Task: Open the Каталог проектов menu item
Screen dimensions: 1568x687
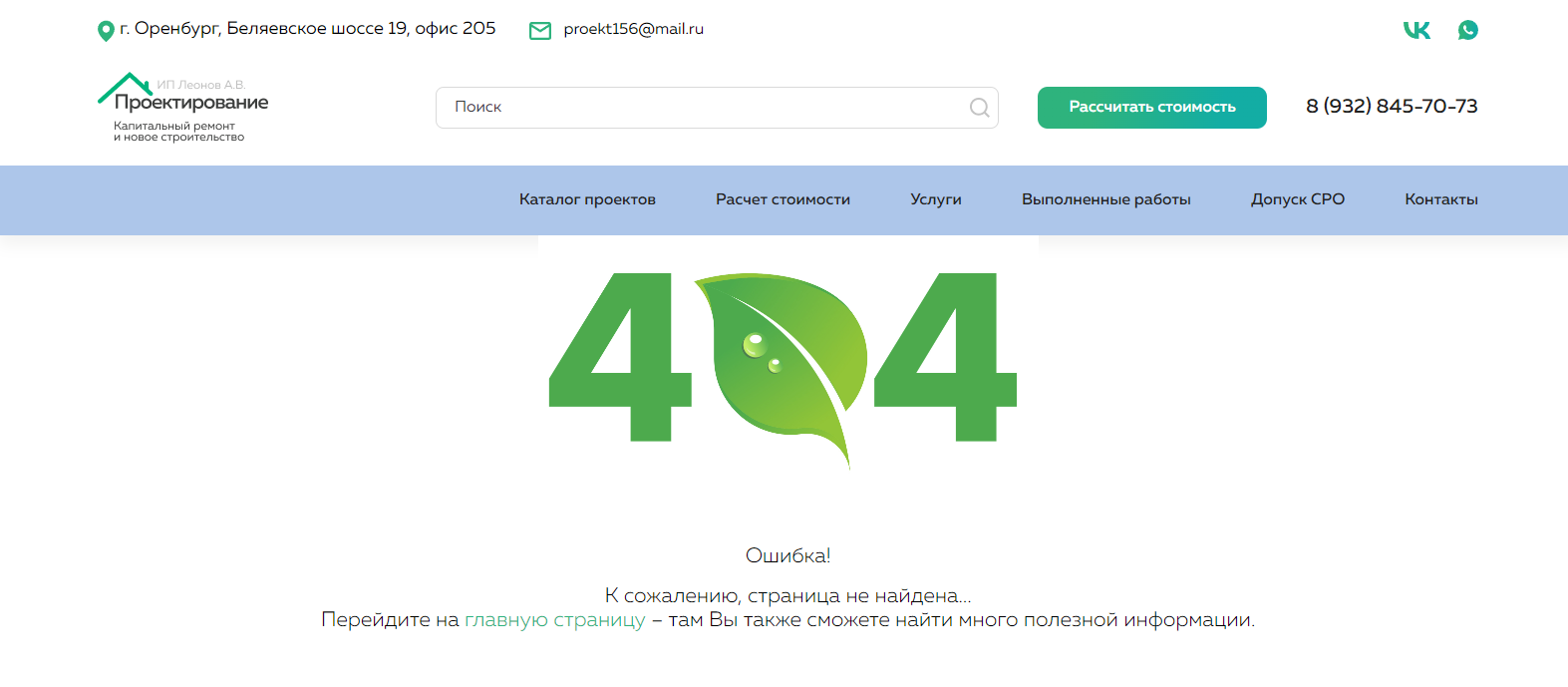Action: tap(587, 199)
